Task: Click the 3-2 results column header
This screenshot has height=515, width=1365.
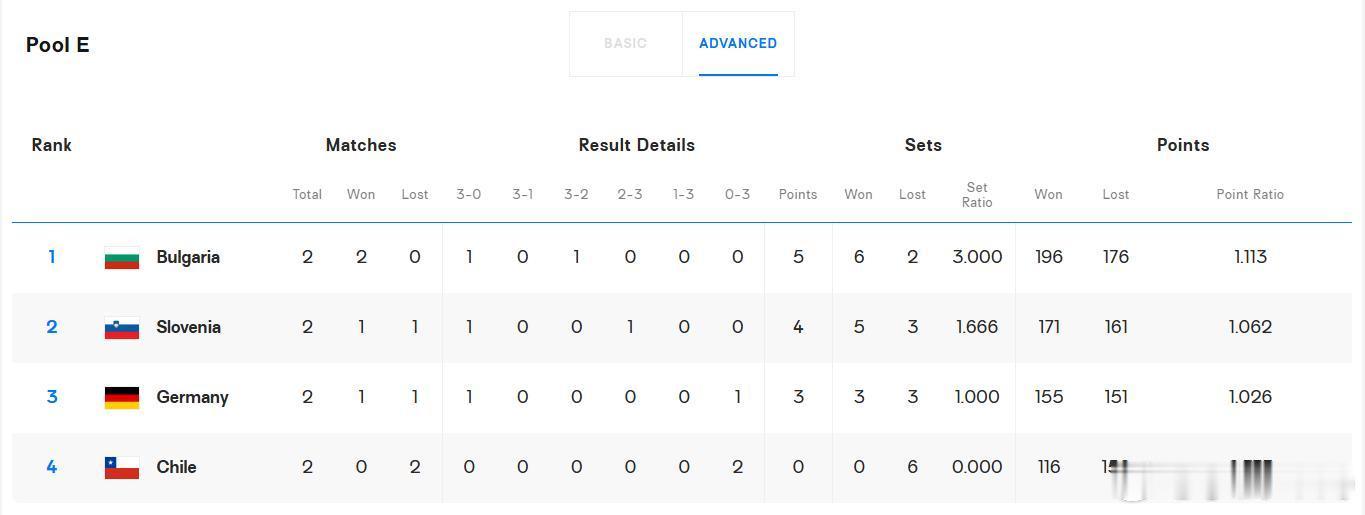Action: pyautogui.click(x=576, y=194)
